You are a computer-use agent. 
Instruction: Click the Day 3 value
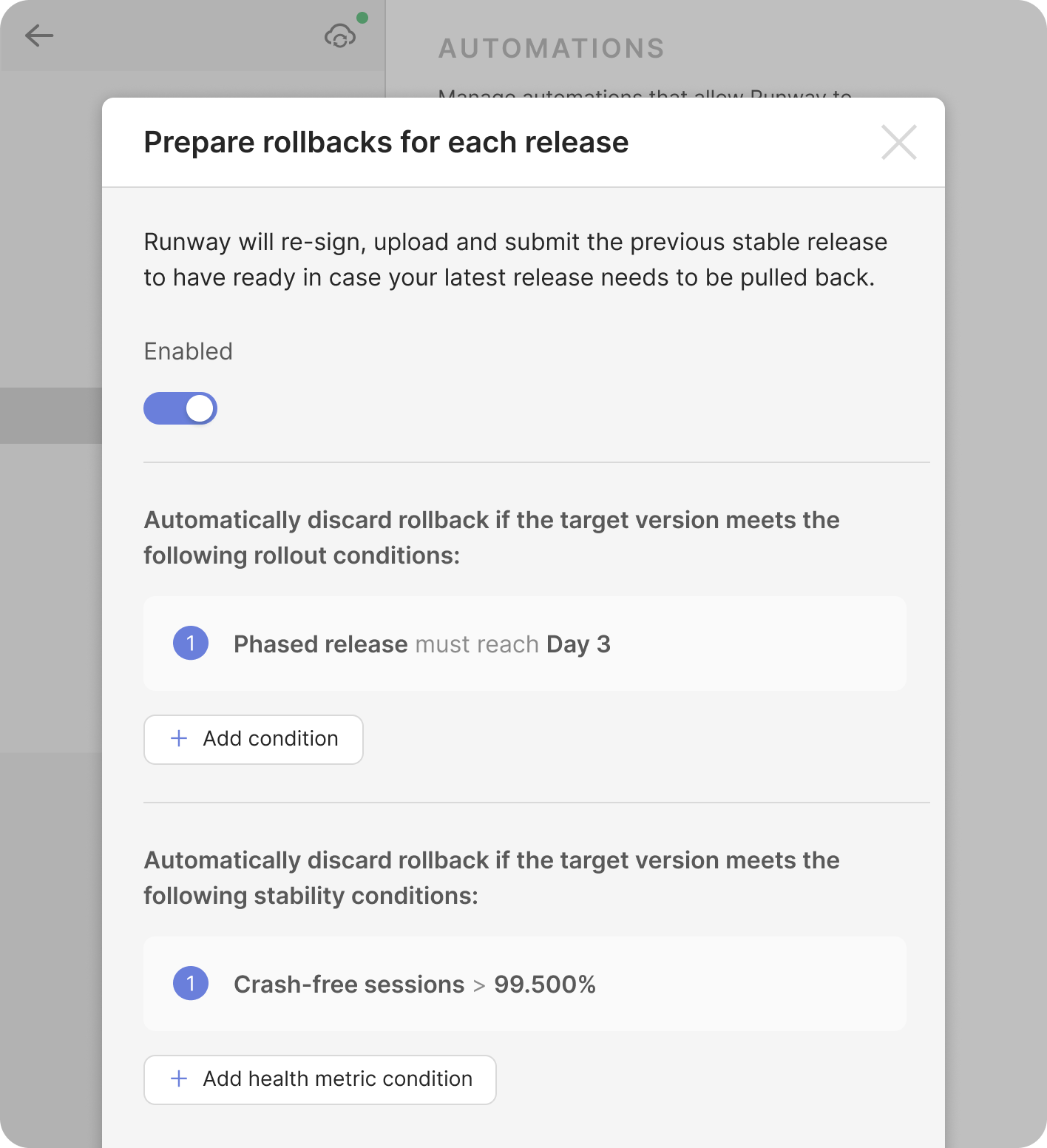coord(578,644)
